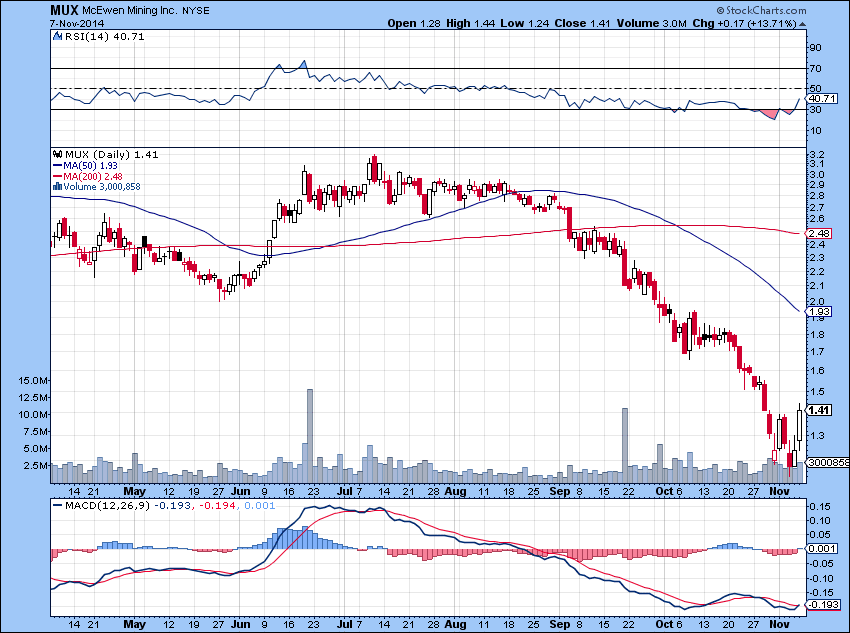Viewport: 850px width, 633px height.
Task: Click the red -0.194 signal value in MACD legend
Action: pos(217,506)
